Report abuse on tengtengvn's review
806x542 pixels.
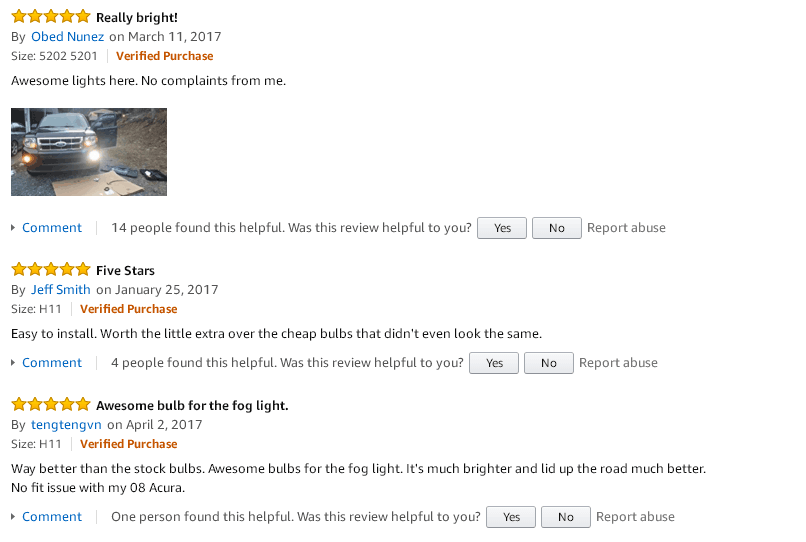click(635, 517)
